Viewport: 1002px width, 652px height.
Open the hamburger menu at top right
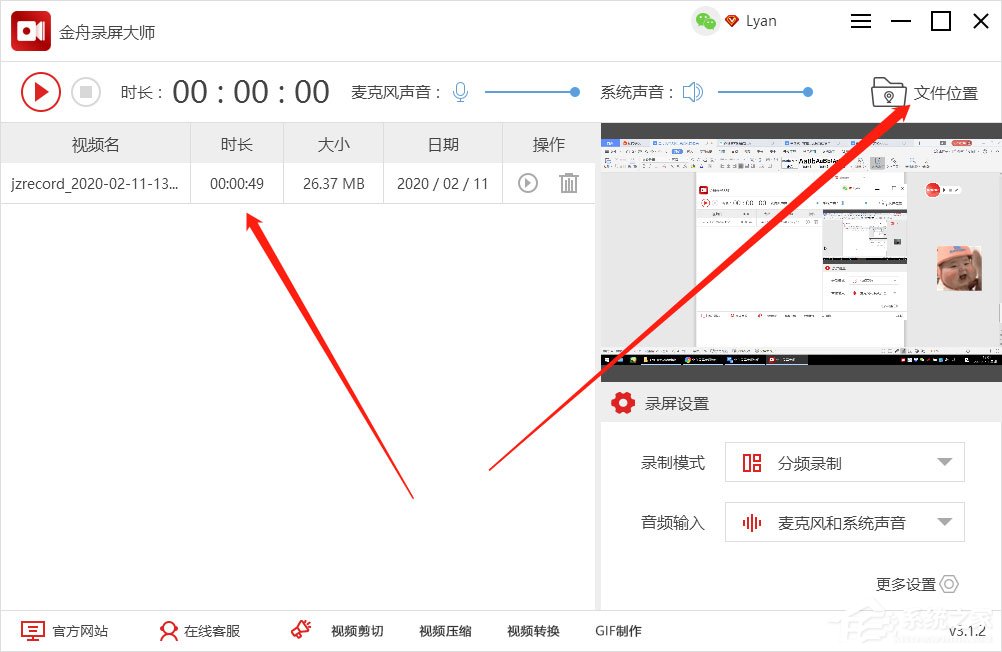(x=860, y=20)
